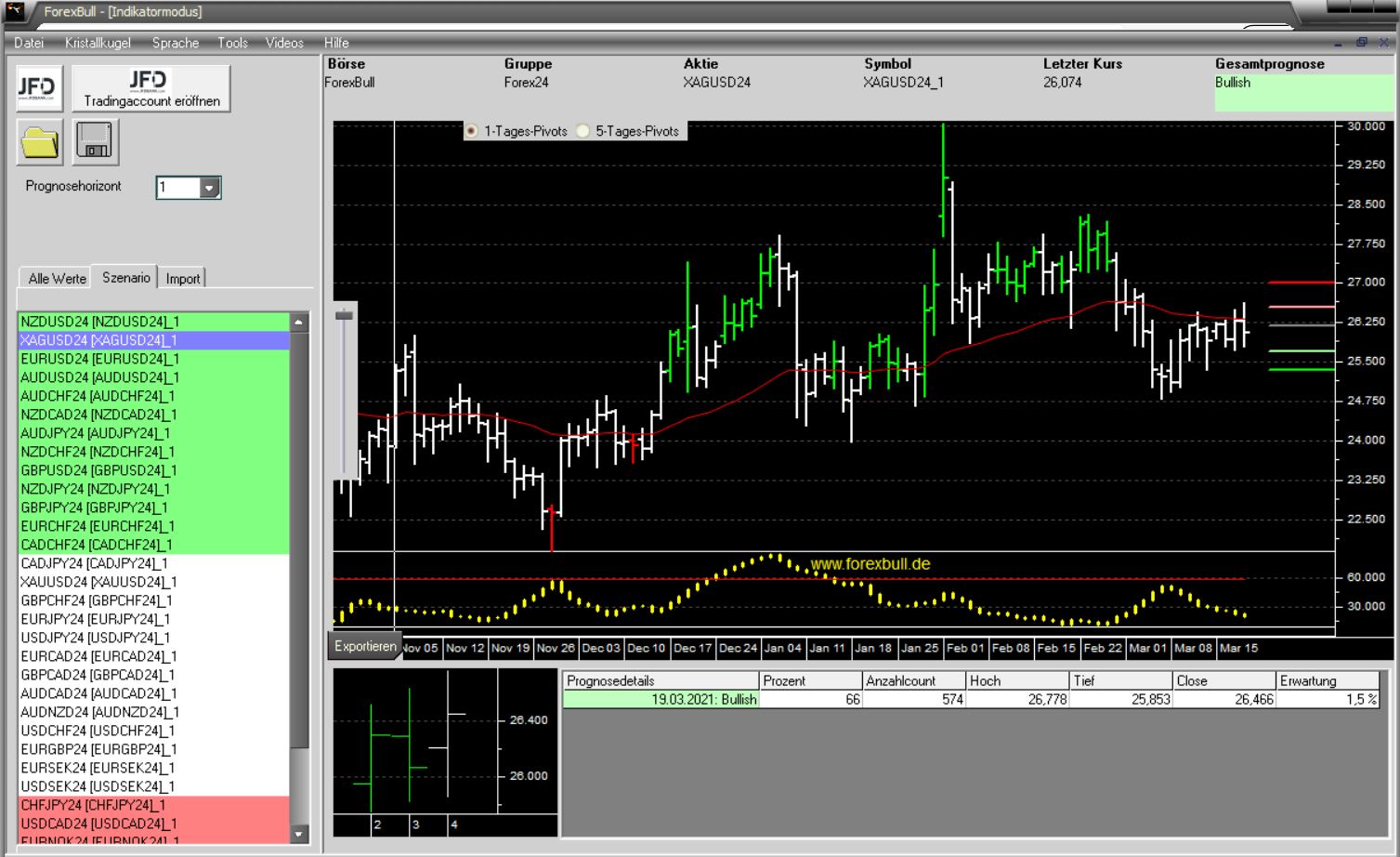Switch to the Alle Werte tab

[x=57, y=278]
